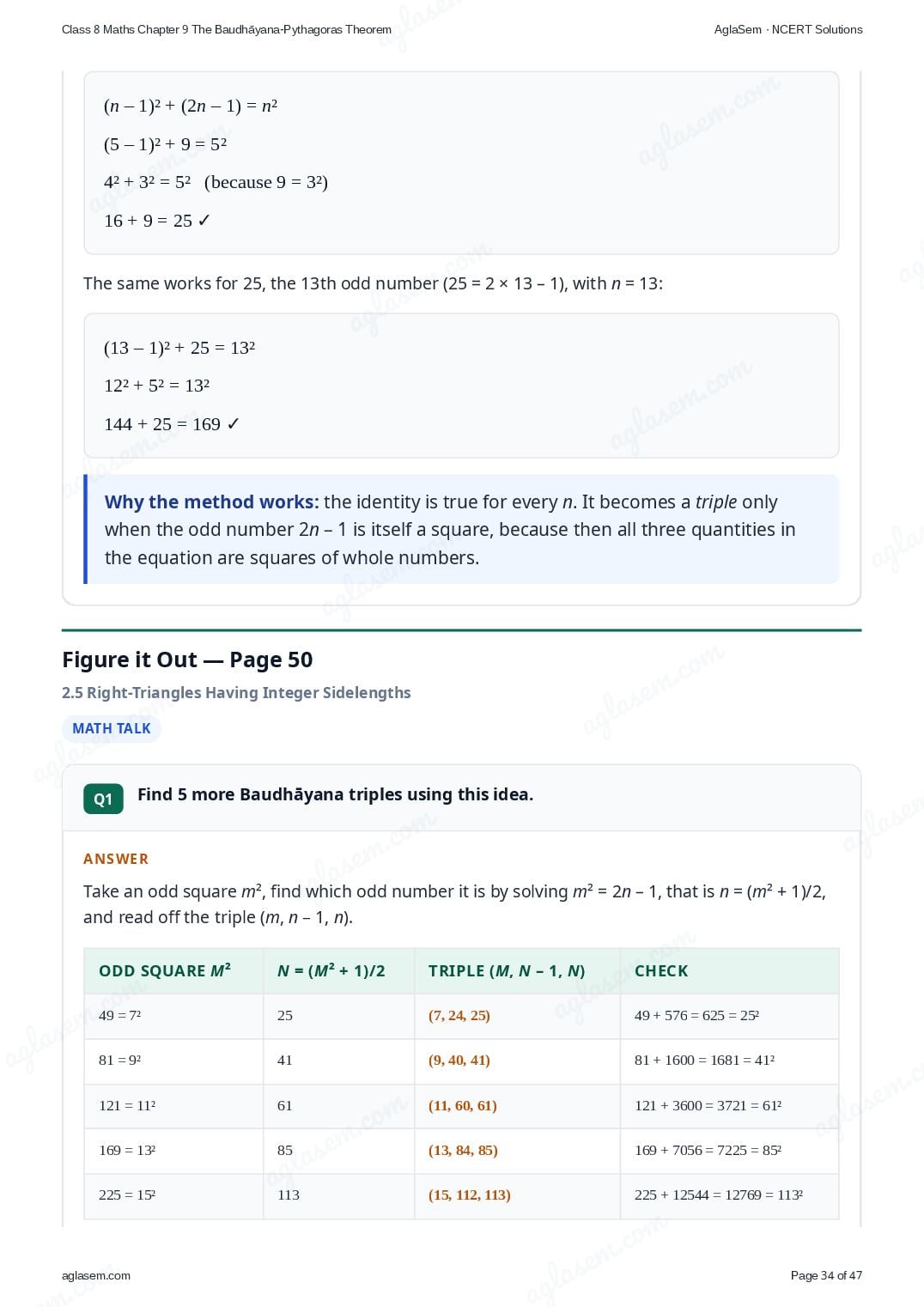Click the 'Why the method works' callout heading
Viewport: 924px width, 1307px height.
(x=211, y=502)
